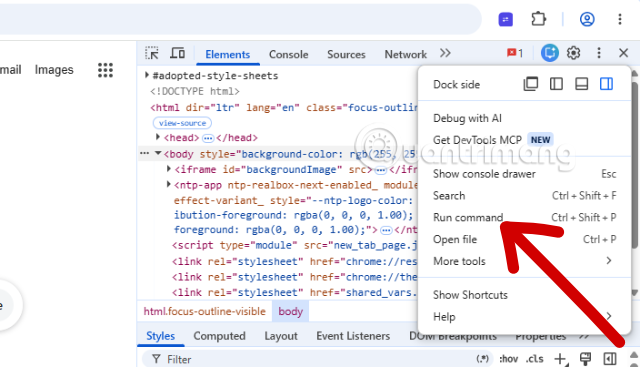This screenshot has width=640, height=367.
Task: Dock DevTools to the left
Action: (x=556, y=84)
